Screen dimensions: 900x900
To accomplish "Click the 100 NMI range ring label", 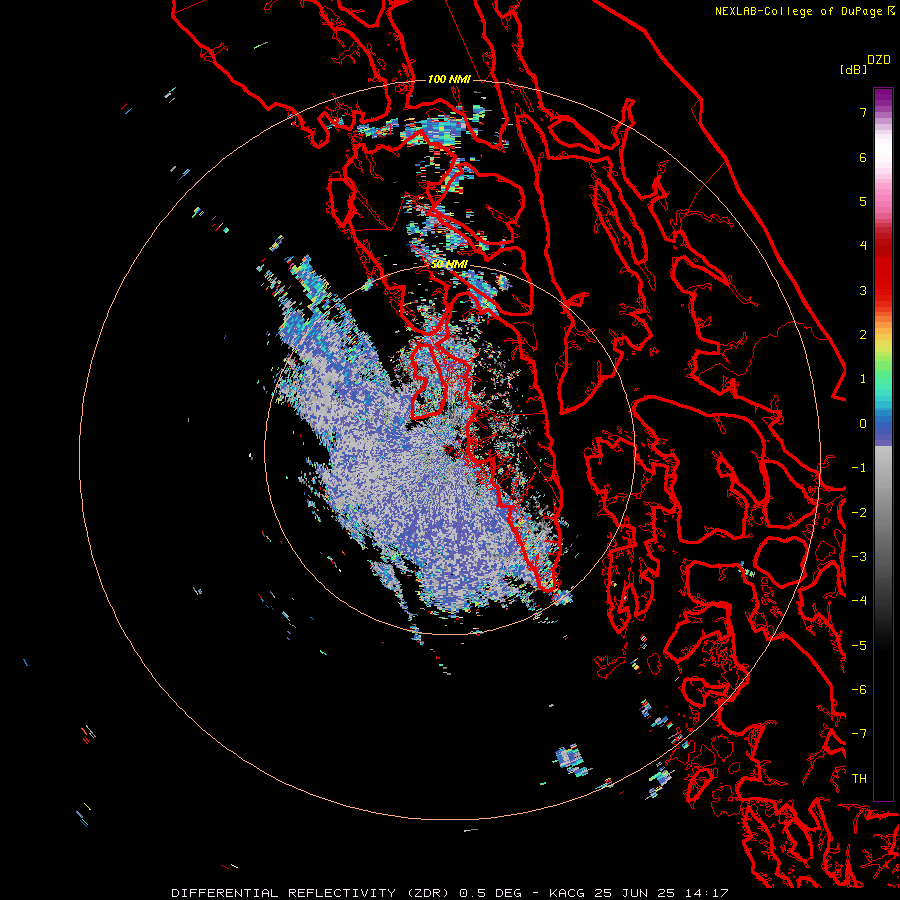I will (x=449, y=79).
